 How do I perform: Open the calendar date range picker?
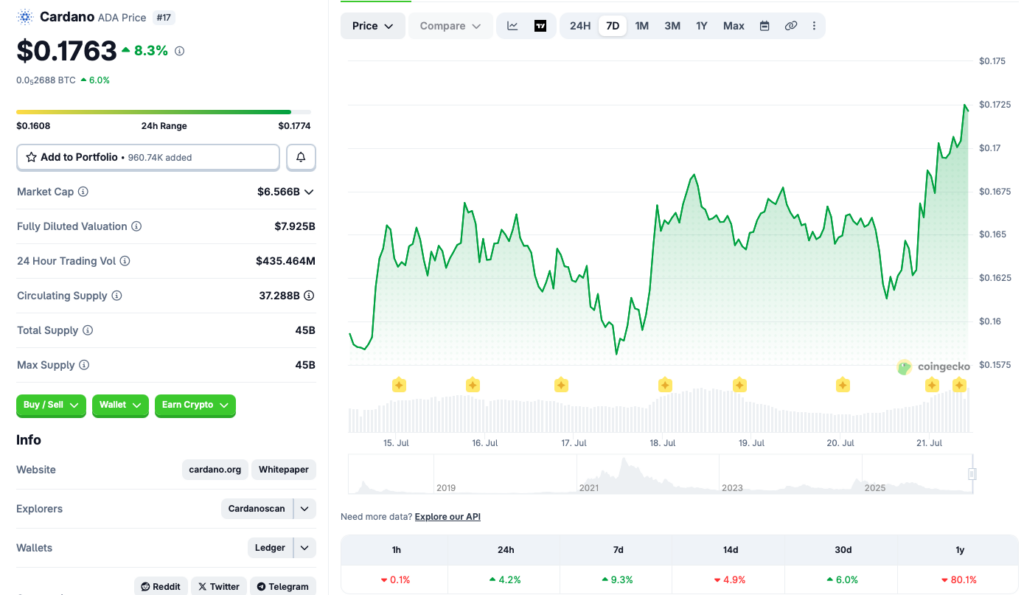(764, 26)
